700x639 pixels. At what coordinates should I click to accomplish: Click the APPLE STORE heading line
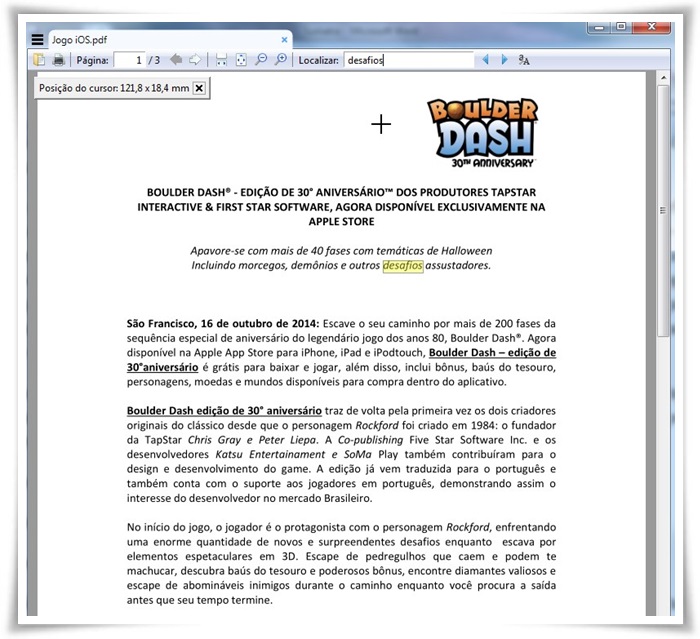click(x=342, y=221)
